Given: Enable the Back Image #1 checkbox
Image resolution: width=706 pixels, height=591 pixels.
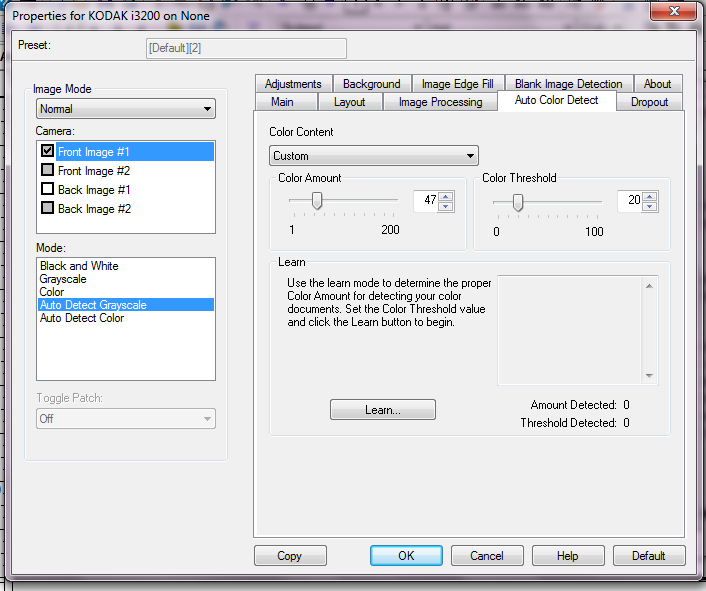Looking at the screenshot, I should [x=47, y=189].
